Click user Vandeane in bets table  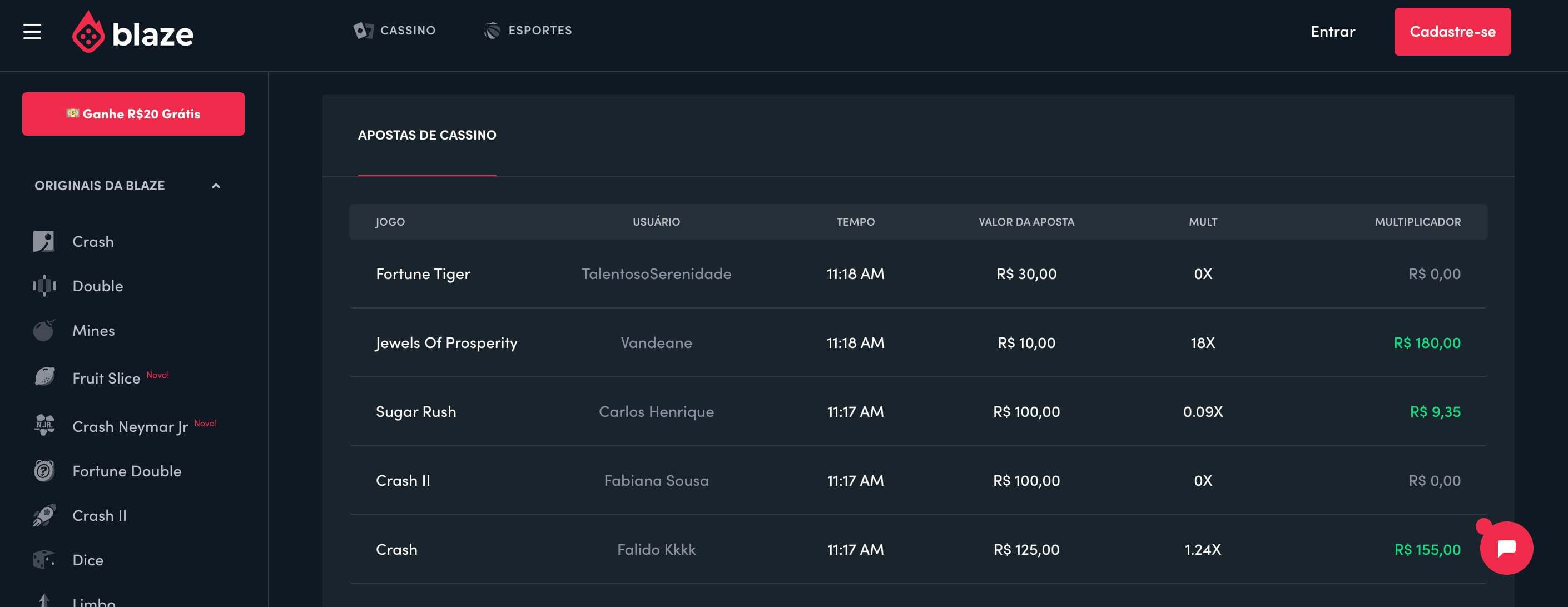click(x=656, y=343)
